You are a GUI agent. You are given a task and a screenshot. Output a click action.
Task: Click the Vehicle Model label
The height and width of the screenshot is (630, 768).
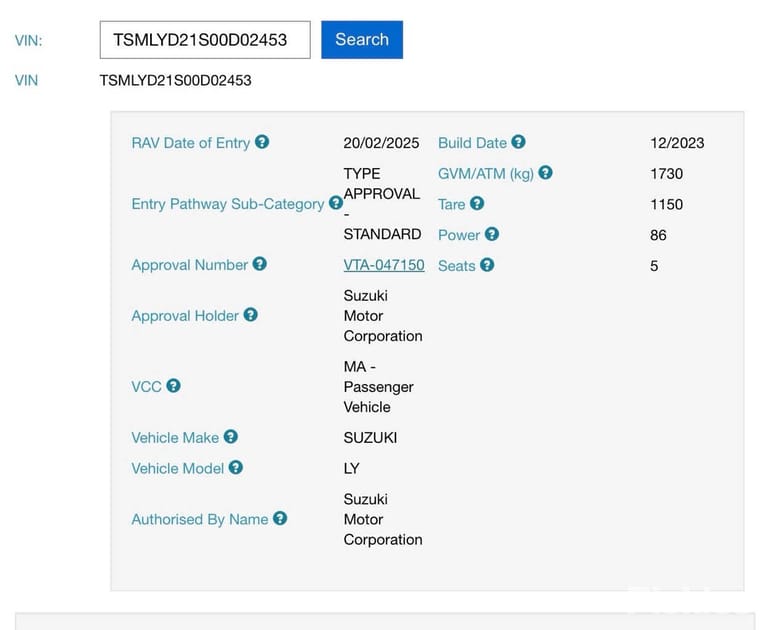coord(177,469)
